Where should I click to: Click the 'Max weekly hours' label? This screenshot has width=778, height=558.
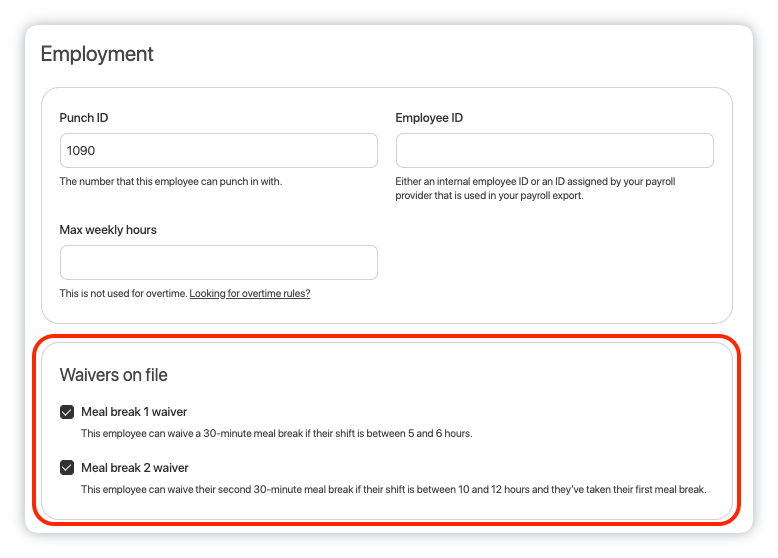pos(108,230)
